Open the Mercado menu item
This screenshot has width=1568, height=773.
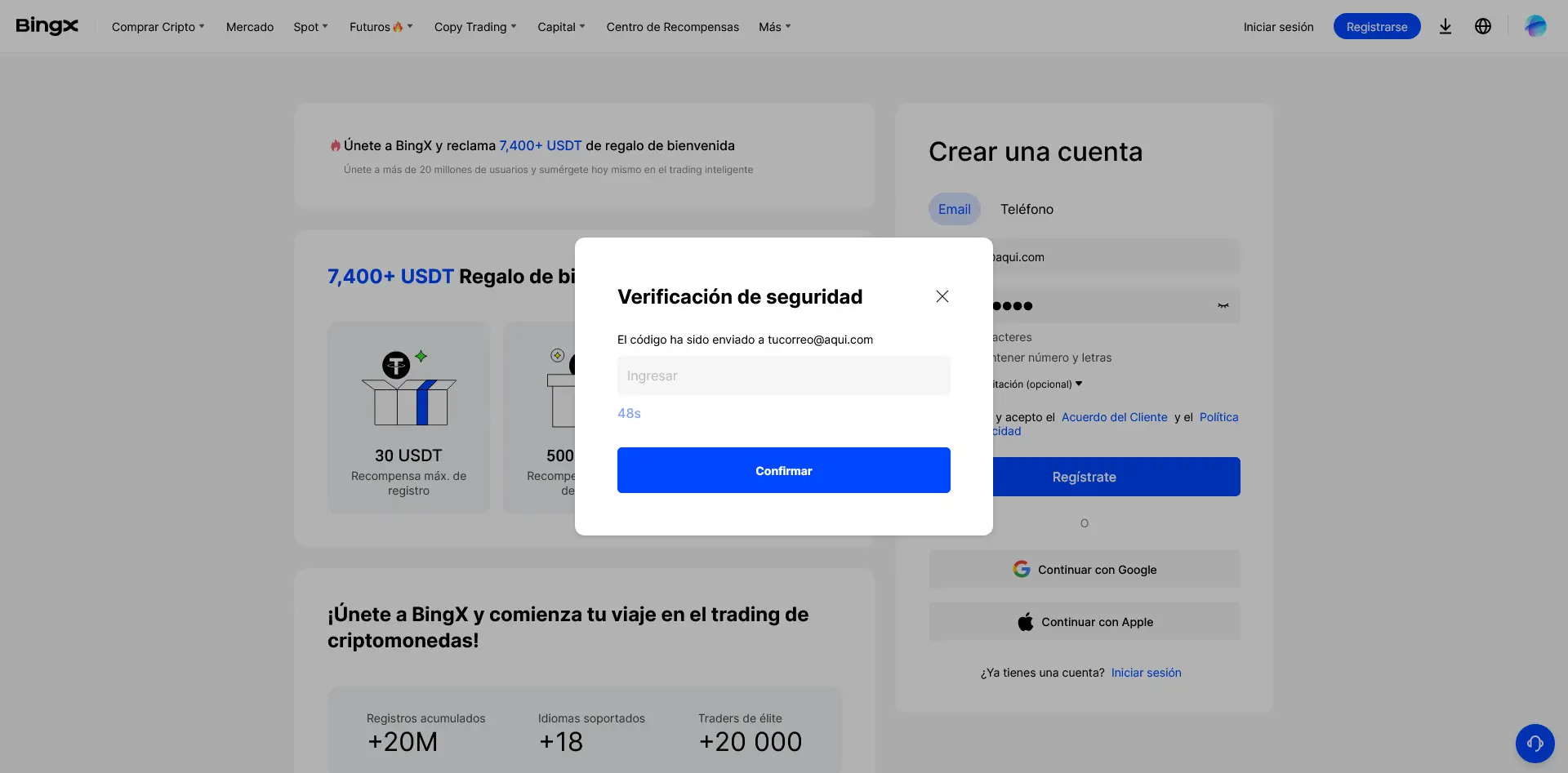coord(249,26)
